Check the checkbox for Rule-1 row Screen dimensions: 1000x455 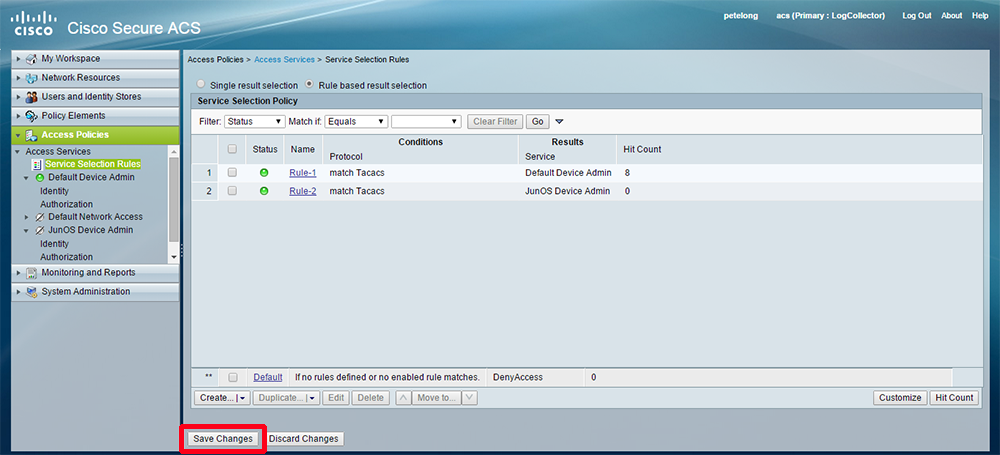coord(232,172)
